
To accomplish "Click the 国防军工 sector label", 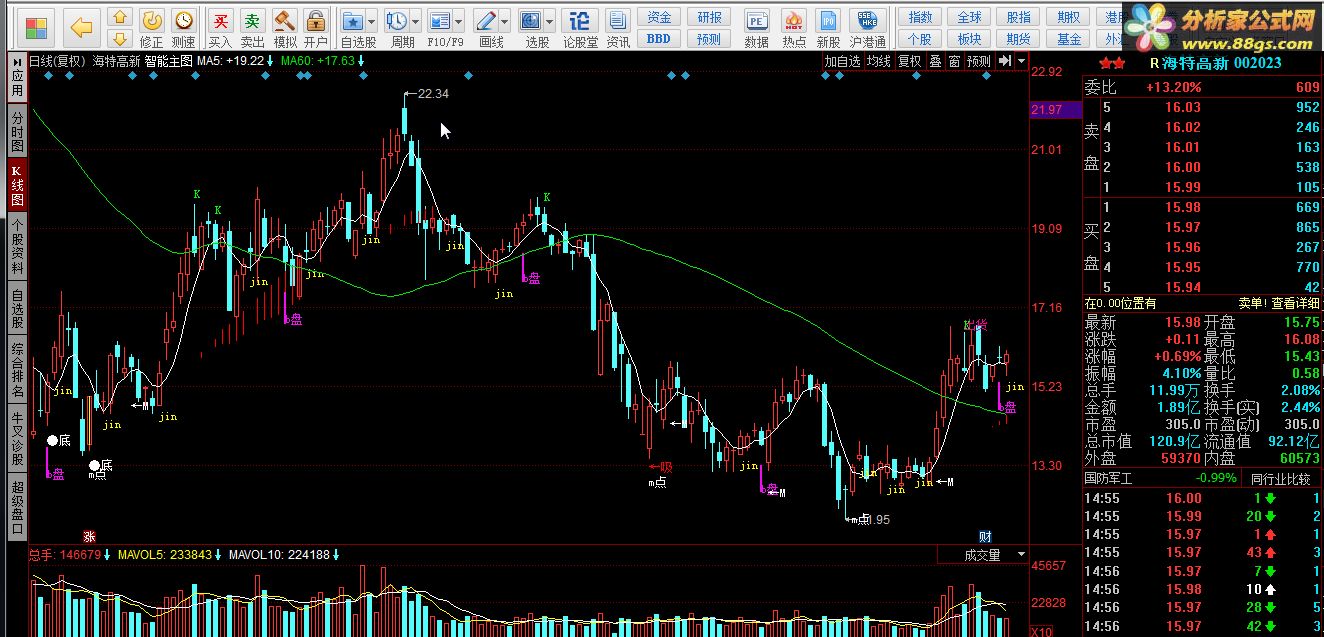I will pos(1109,478).
